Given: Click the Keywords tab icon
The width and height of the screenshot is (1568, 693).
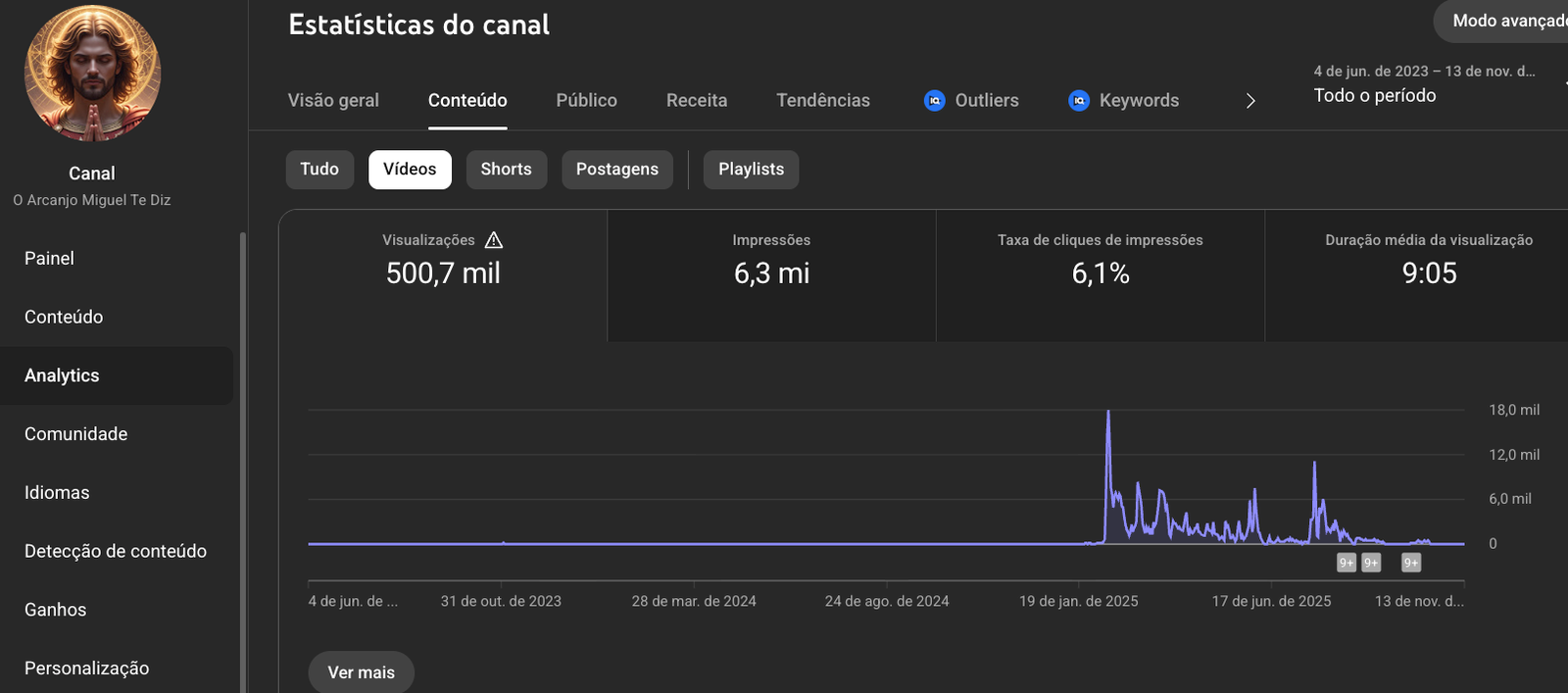Looking at the screenshot, I should point(1079,100).
